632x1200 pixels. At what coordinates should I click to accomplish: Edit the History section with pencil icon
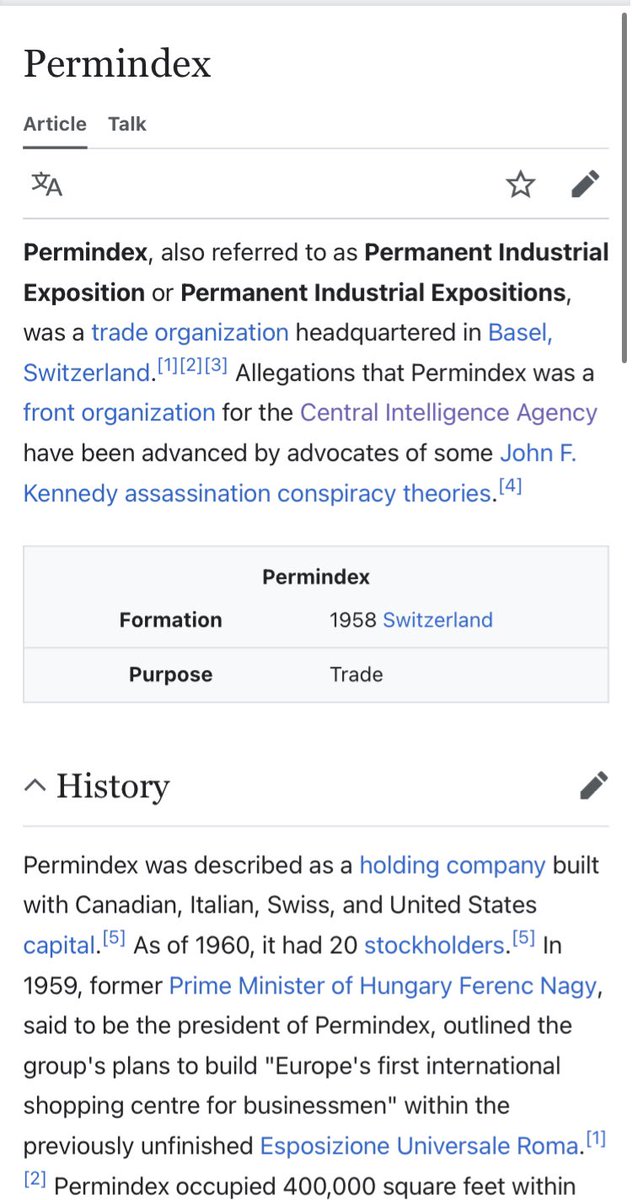point(593,786)
